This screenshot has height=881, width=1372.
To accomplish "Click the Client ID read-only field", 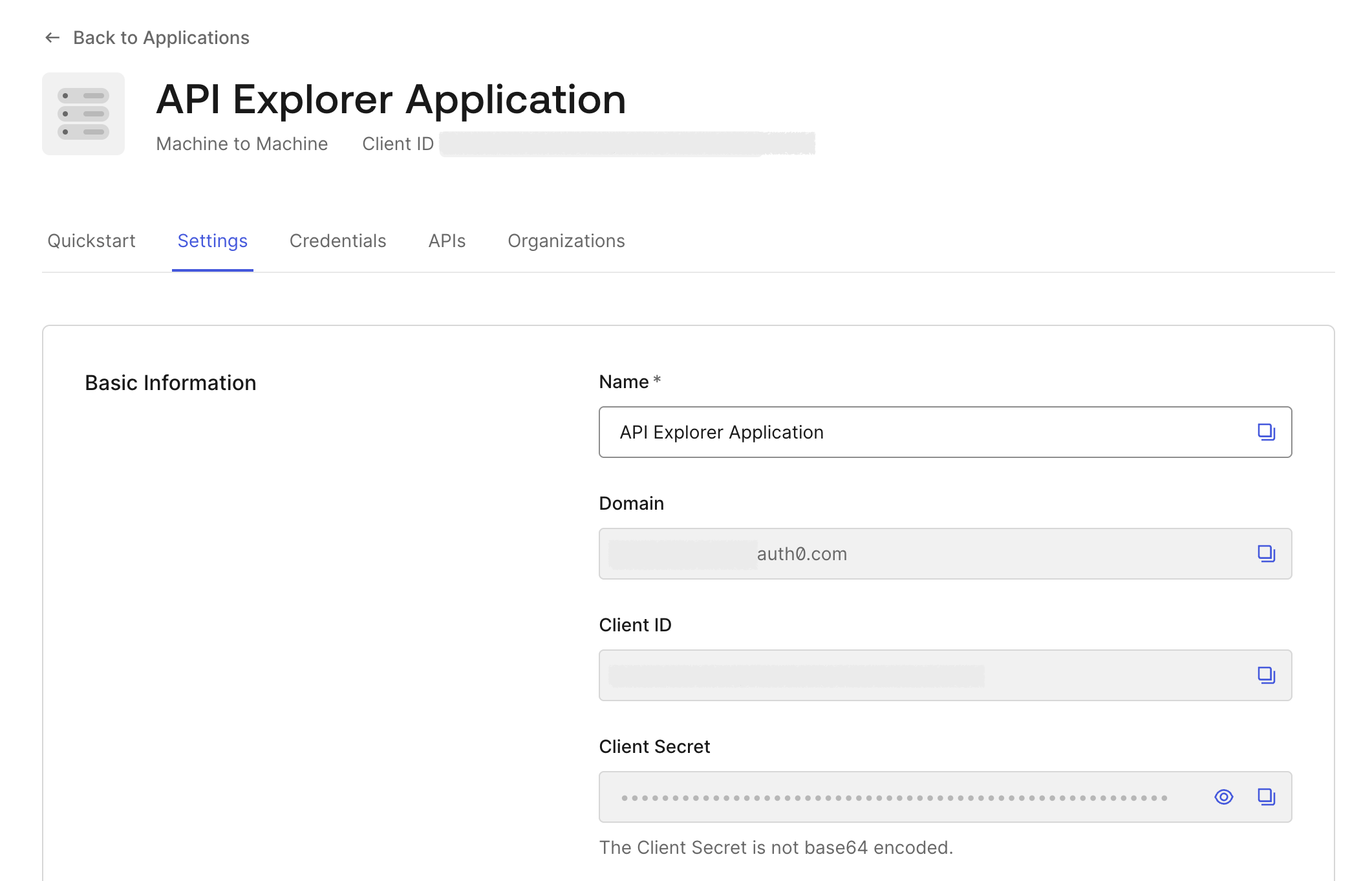I will (x=945, y=675).
